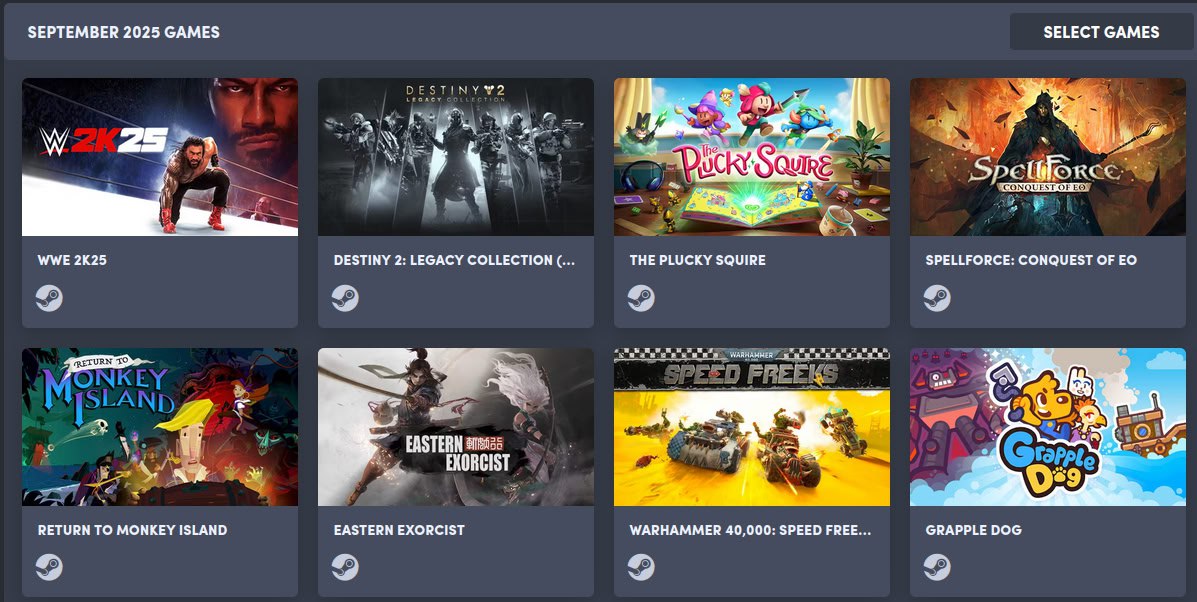Open the Destiny 2 Legacy Collection cover art

[x=456, y=156]
